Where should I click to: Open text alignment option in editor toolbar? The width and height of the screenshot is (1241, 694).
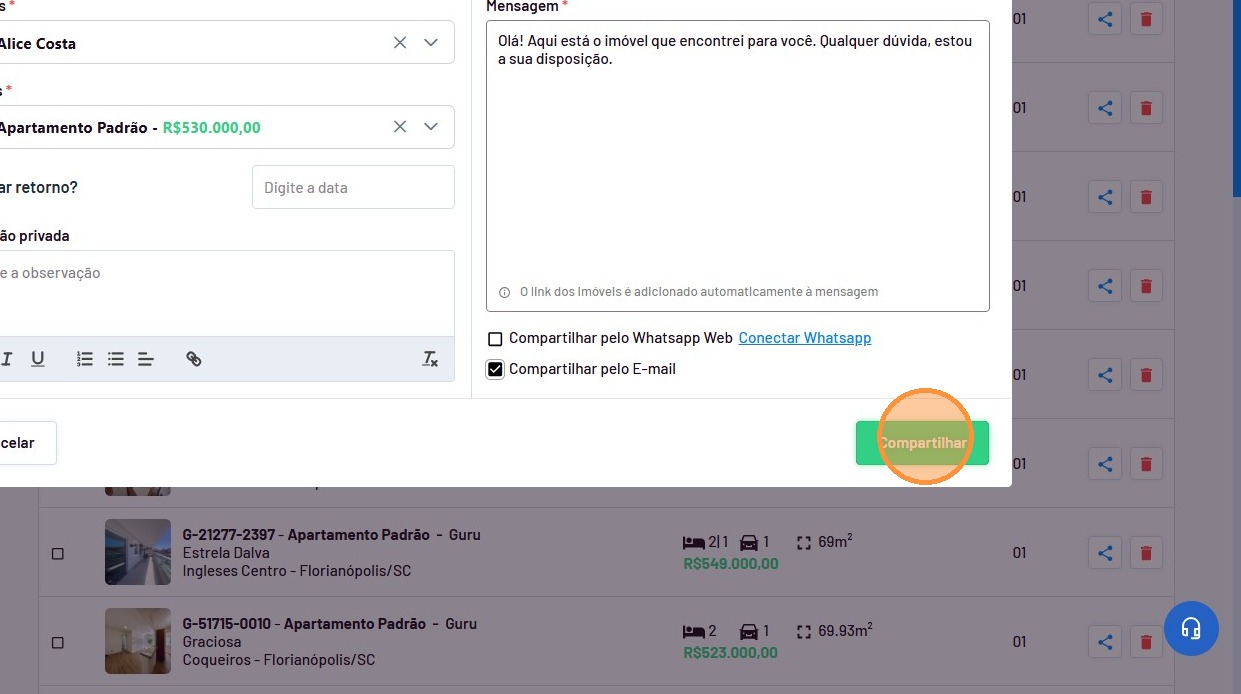[146, 359]
